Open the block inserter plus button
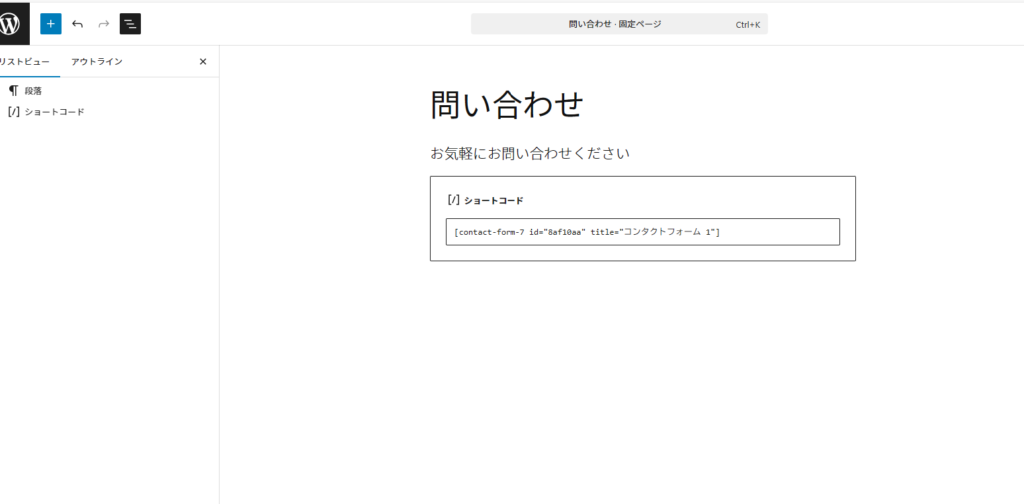The height and width of the screenshot is (504, 1024). click(x=51, y=24)
